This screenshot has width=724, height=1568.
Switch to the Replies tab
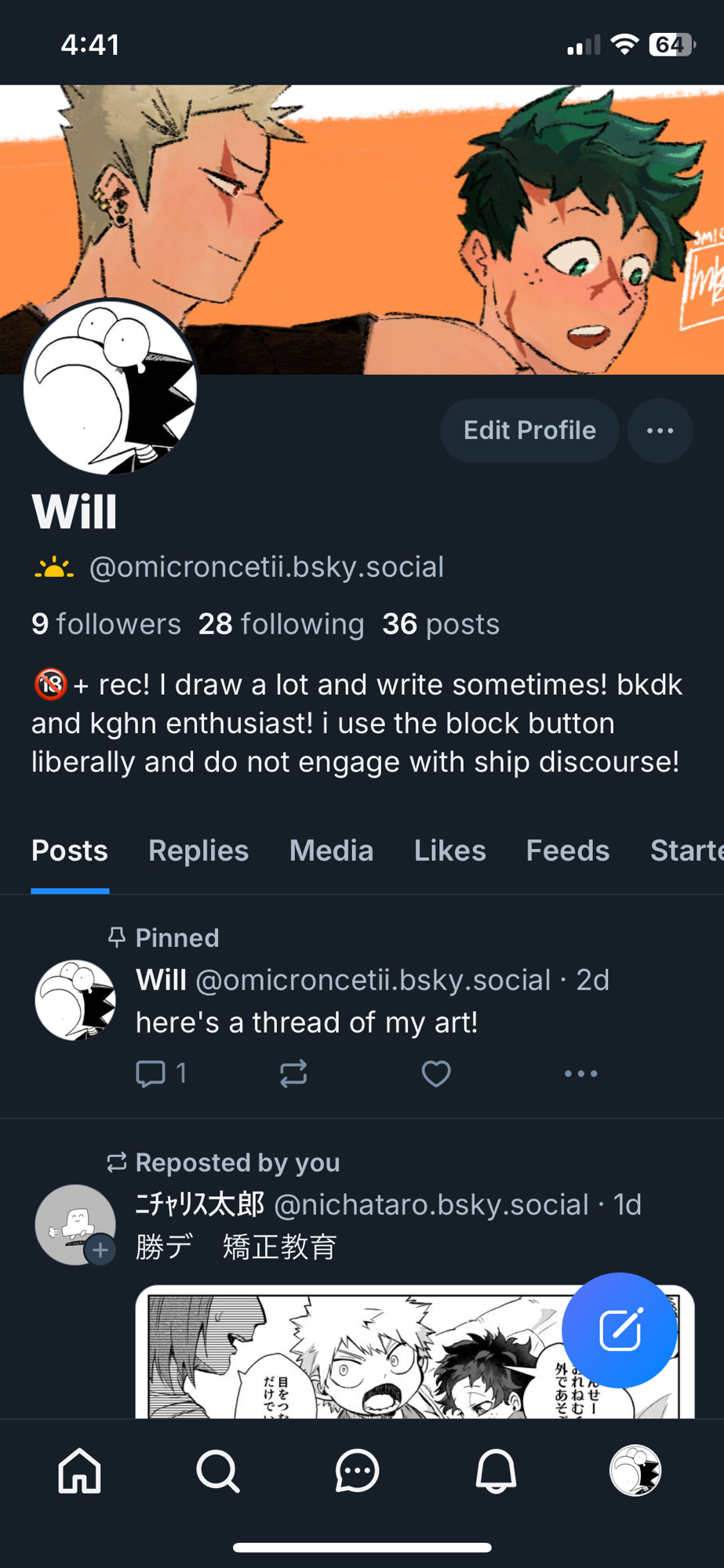pyautogui.click(x=198, y=851)
